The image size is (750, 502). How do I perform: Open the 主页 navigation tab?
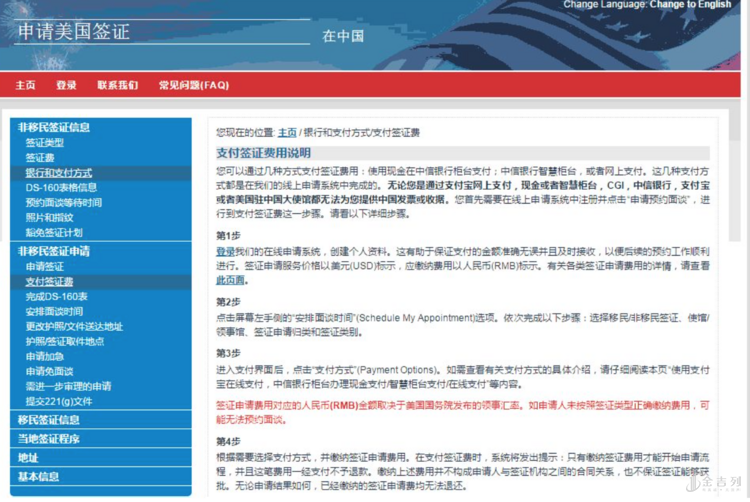click(x=25, y=85)
